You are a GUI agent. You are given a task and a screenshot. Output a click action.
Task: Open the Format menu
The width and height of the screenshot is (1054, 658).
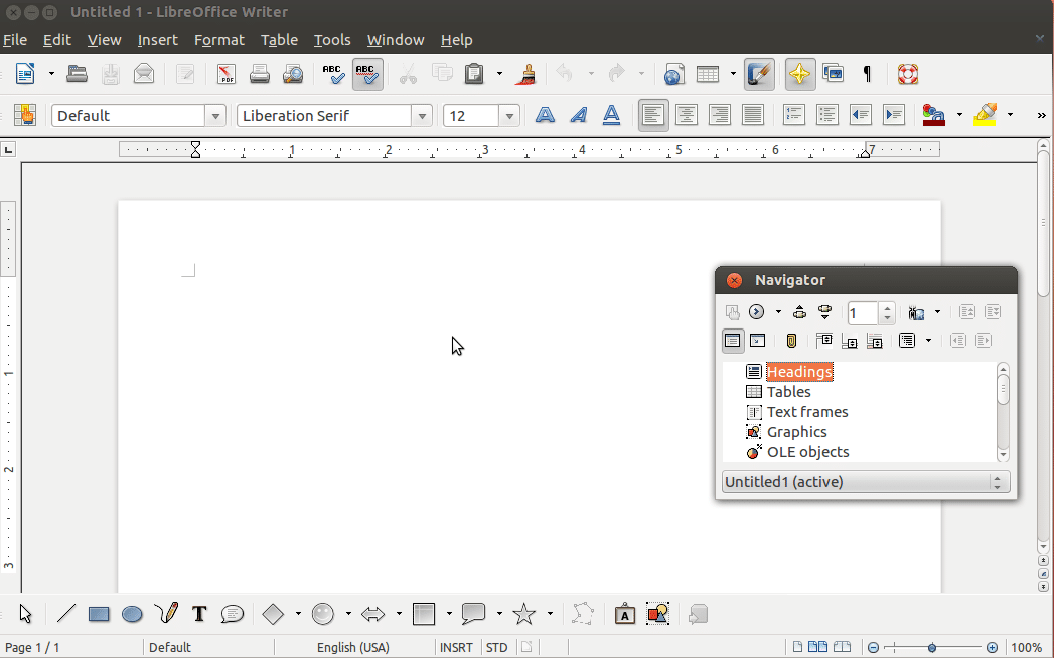[x=219, y=40]
